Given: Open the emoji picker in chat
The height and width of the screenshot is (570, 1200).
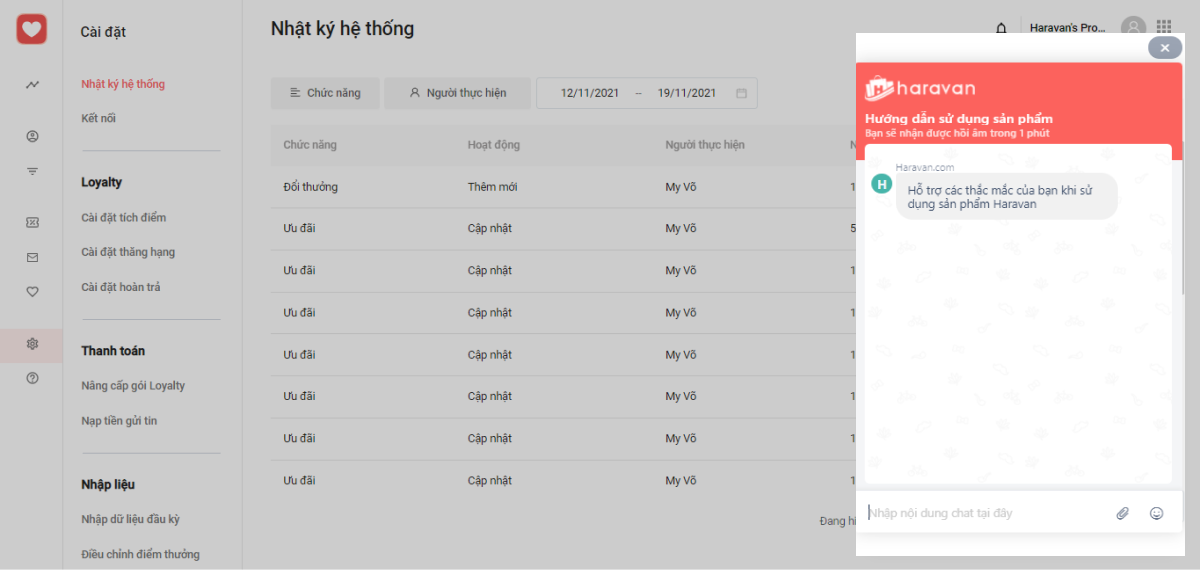Looking at the screenshot, I should (1157, 513).
